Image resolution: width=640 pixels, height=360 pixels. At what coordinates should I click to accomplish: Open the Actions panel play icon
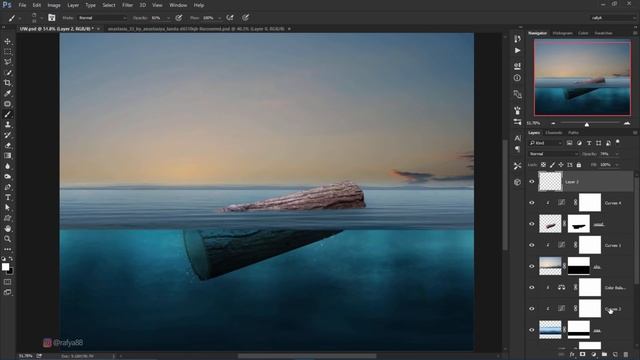pos(517,51)
